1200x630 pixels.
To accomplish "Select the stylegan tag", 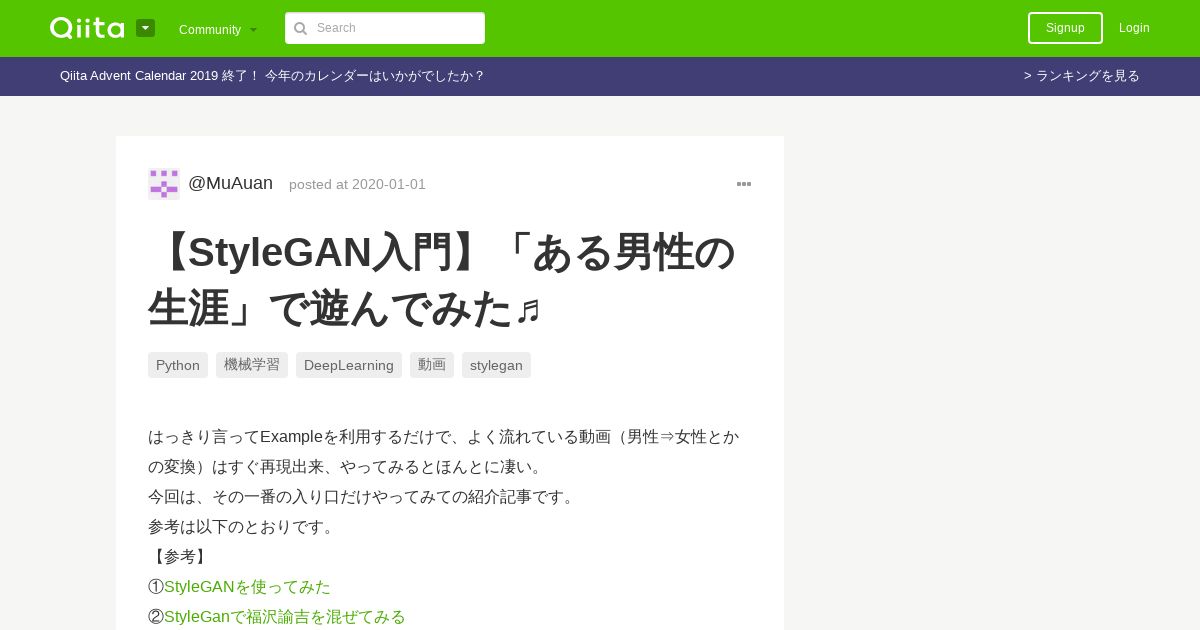I will tap(496, 365).
